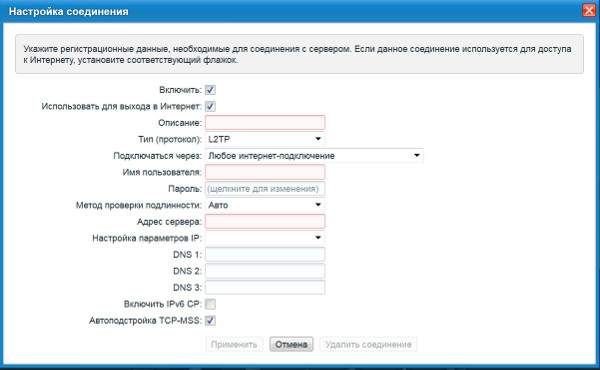Image resolution: width=600 pixels, height=370 pixels.
Task: Click the Применить button
Action: point(234,344)
